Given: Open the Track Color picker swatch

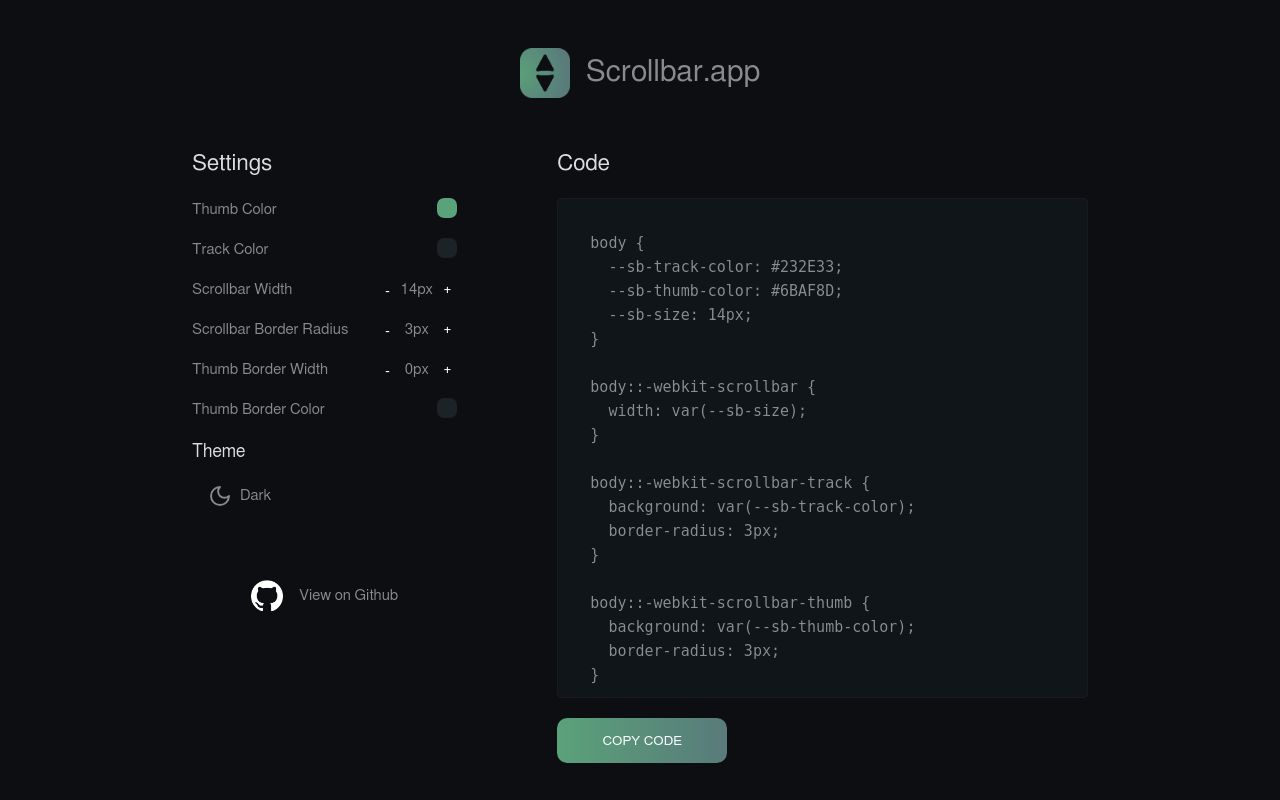Looking at the screenshot, I should click(x=447, y=248).
